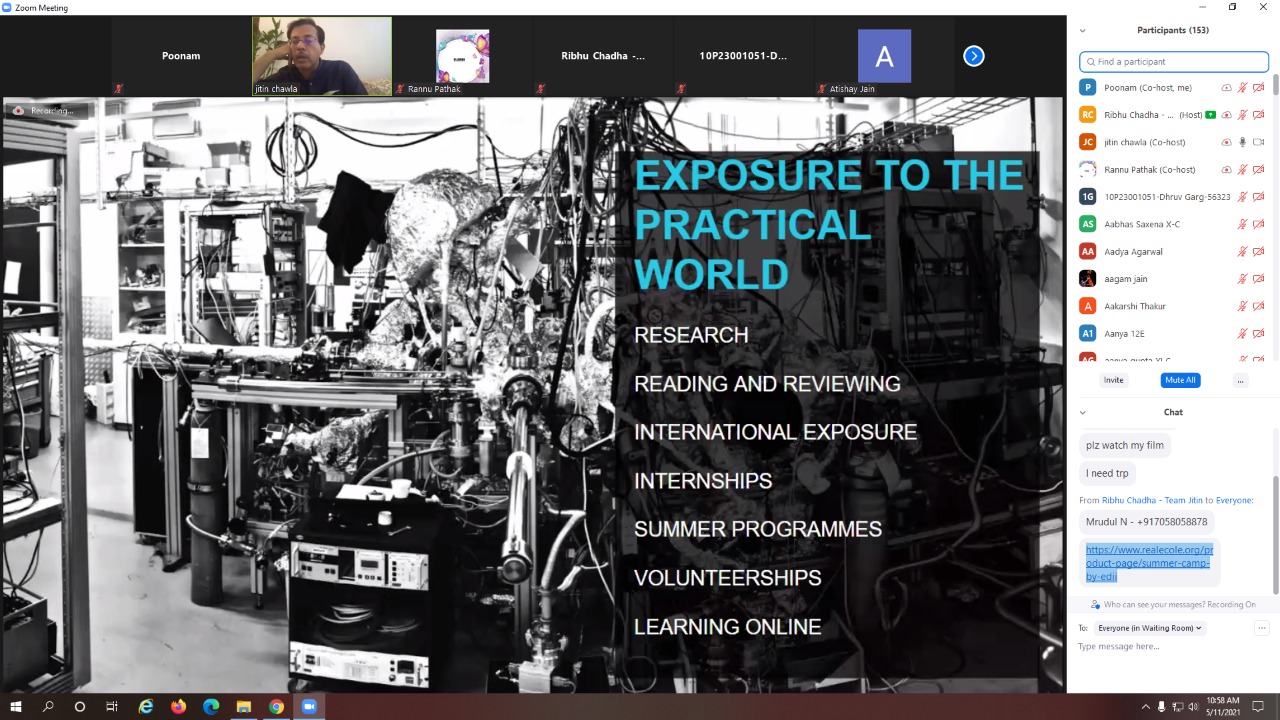Click Ribhu Chadha's green screen-share icon
The width and height of the screenshot is (1280, 720).
1210,115
